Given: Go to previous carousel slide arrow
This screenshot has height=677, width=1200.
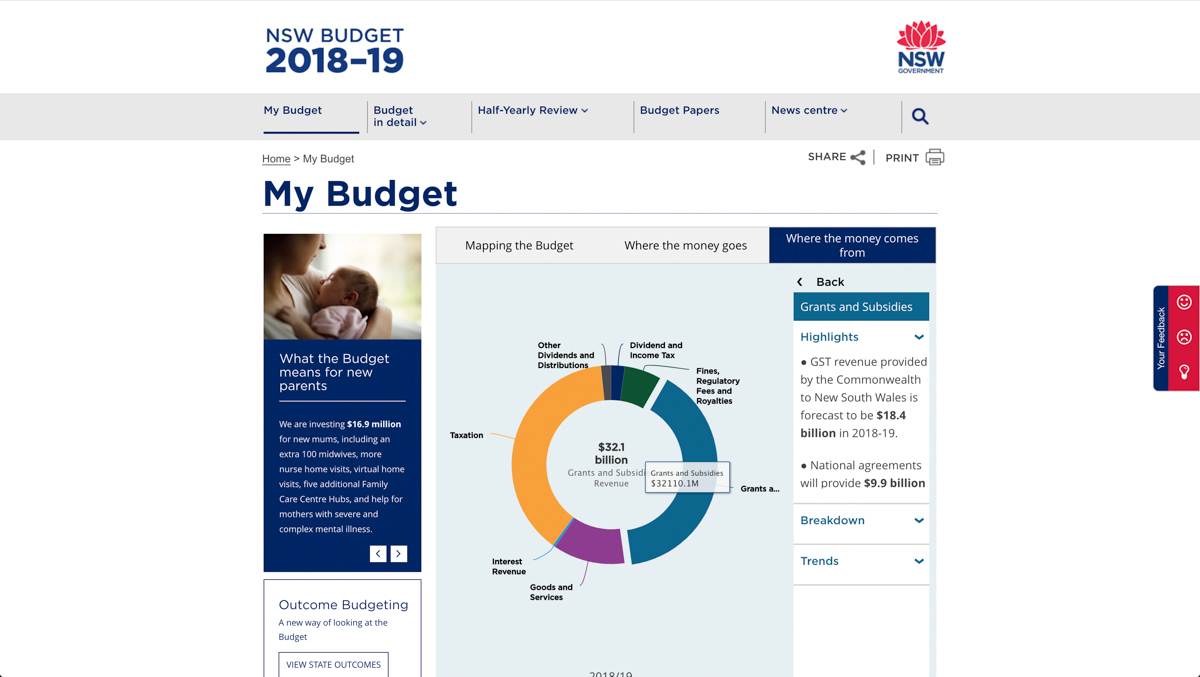Looking at the screenshot, I should pos(378,553).
